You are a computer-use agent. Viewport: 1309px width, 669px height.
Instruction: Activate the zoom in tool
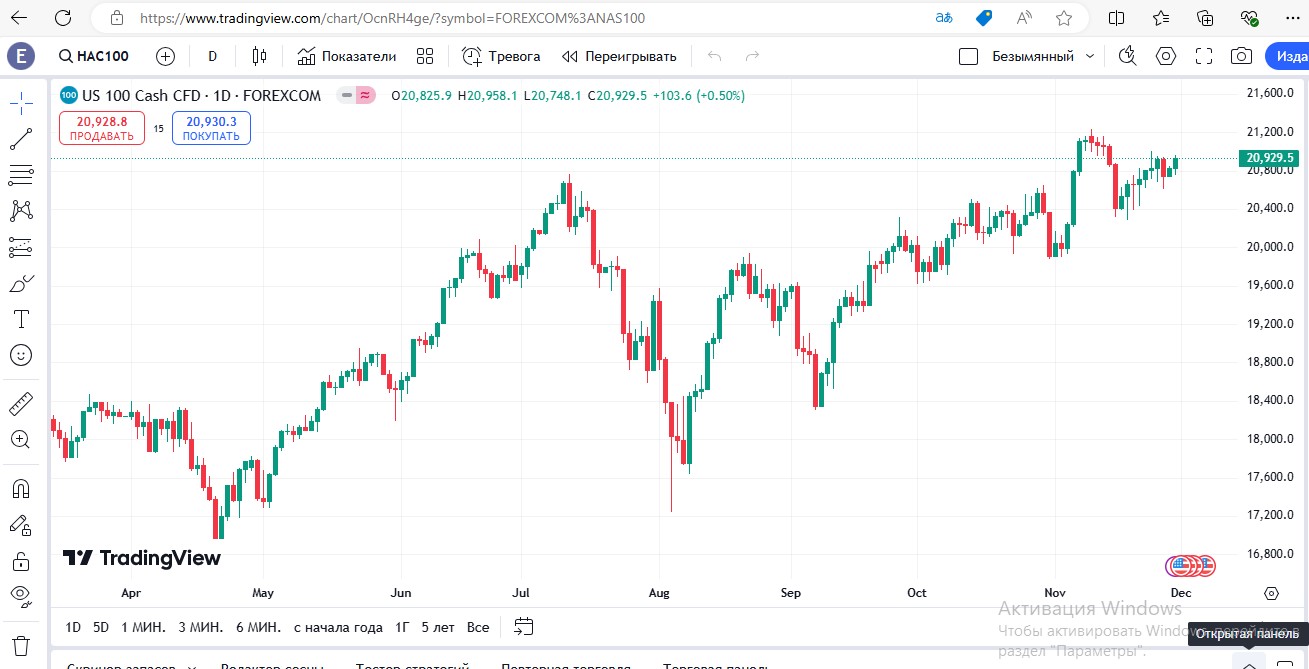21,439
